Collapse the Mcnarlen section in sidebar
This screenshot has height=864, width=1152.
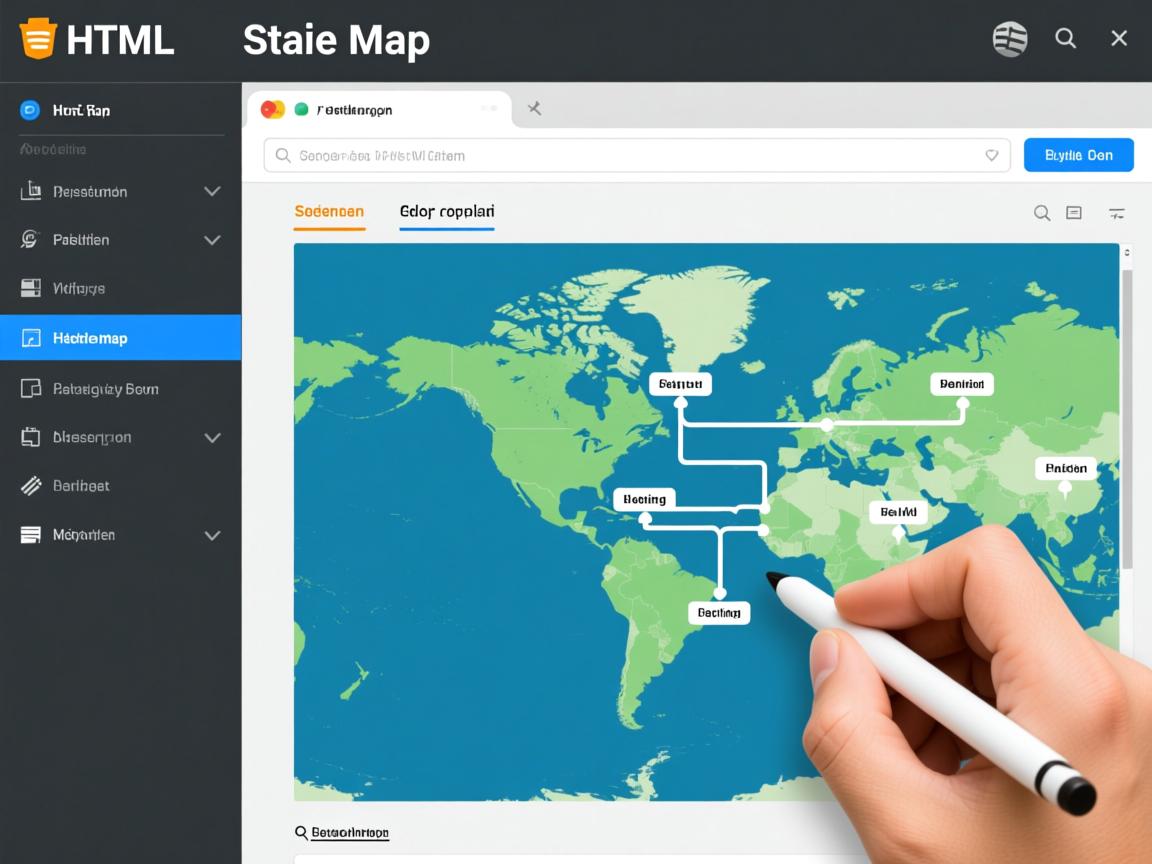tap(211, 535)
